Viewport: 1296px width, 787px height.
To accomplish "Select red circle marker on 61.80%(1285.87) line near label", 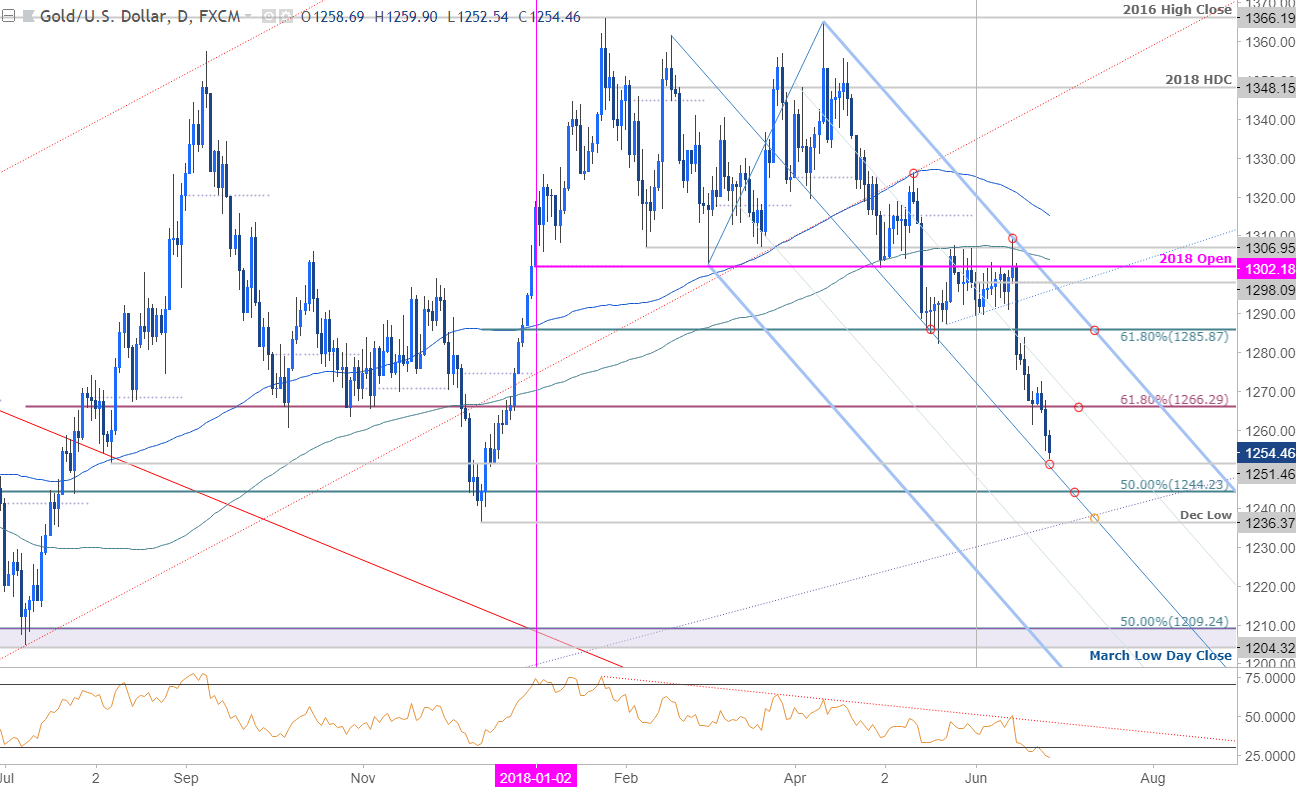I will [x=1095, y=330].
